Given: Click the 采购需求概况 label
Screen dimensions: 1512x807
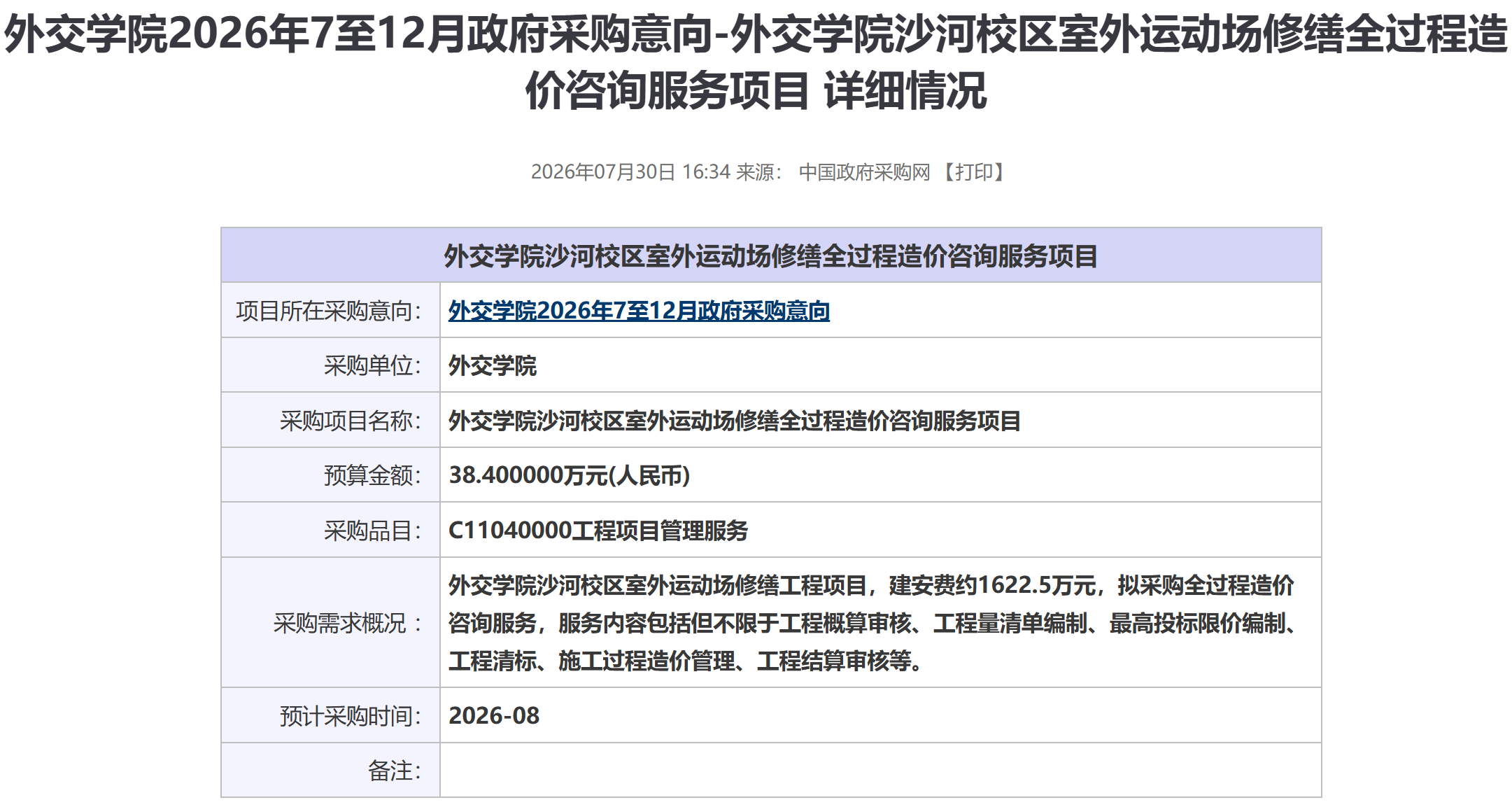Looking at the screenshot, I should [348, 623].
